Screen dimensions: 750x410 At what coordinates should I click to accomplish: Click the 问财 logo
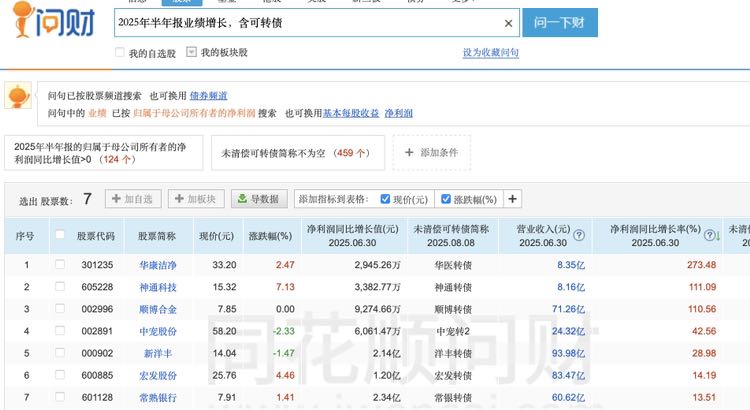[x=54, y=20]
